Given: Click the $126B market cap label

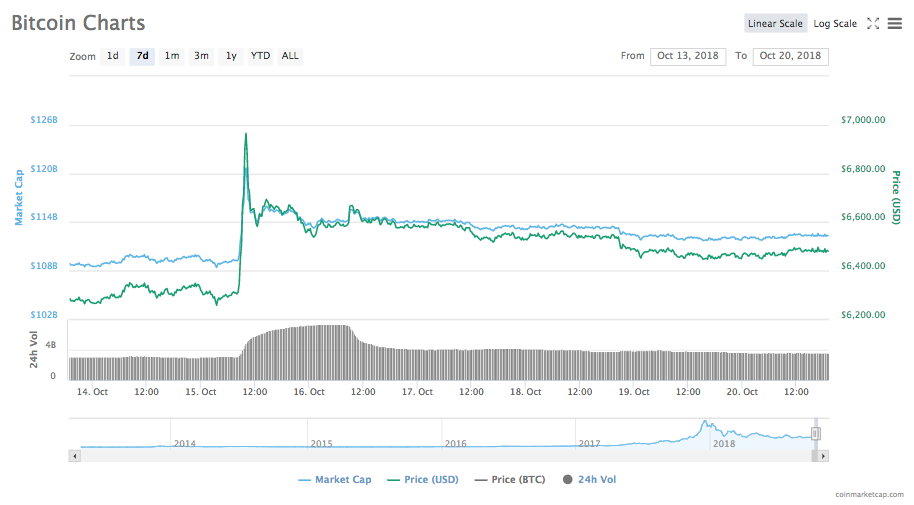Looking at the screenshot, I should coord(44,120).
